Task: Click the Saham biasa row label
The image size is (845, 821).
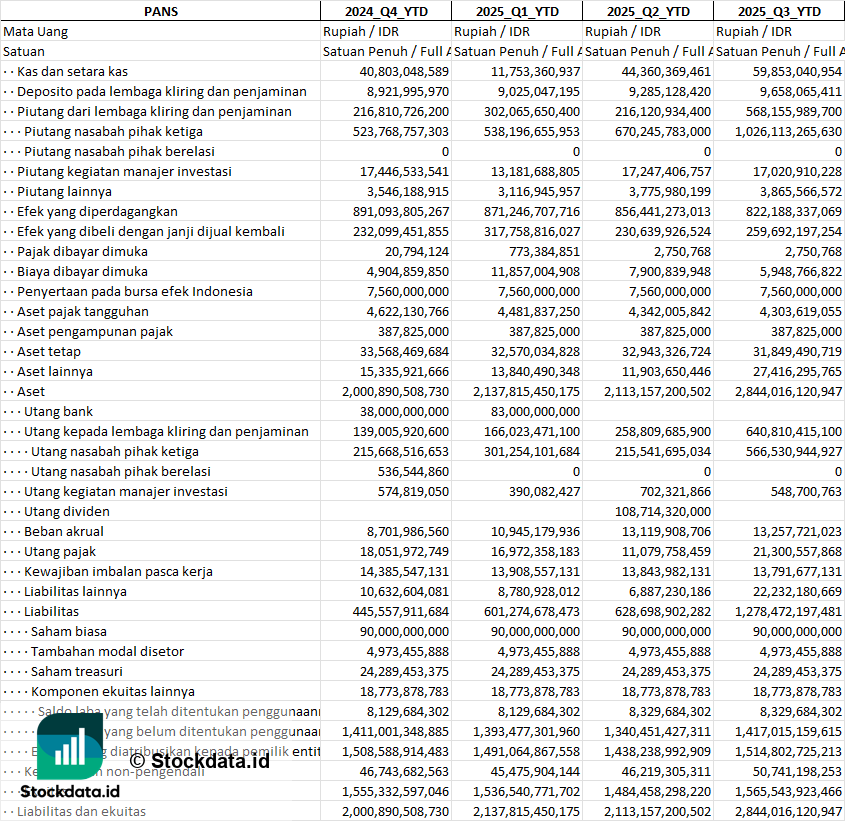Action: point(68,631)
